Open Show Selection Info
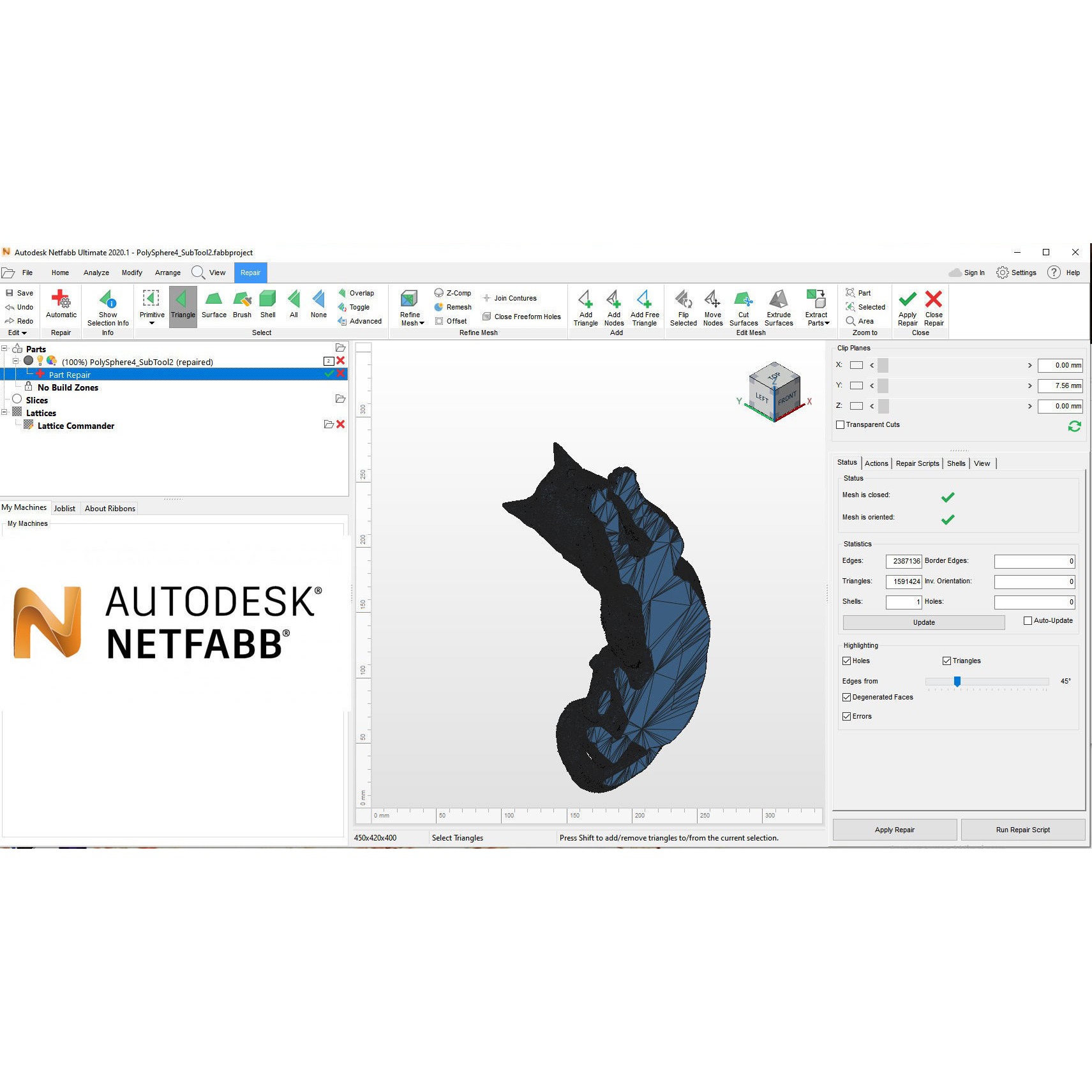Image resolution: width=1092 pixels, height=1092 pixels. 108,306
